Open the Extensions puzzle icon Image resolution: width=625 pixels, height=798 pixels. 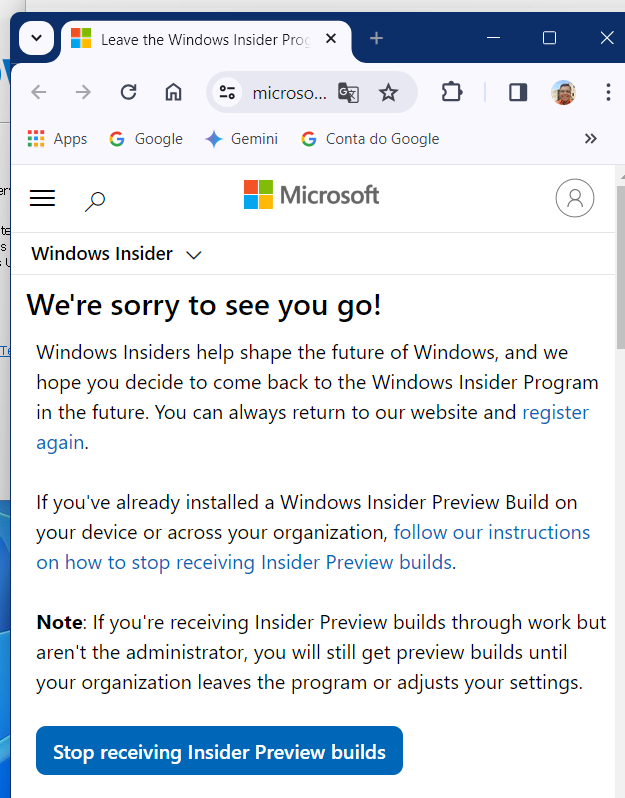452,92
